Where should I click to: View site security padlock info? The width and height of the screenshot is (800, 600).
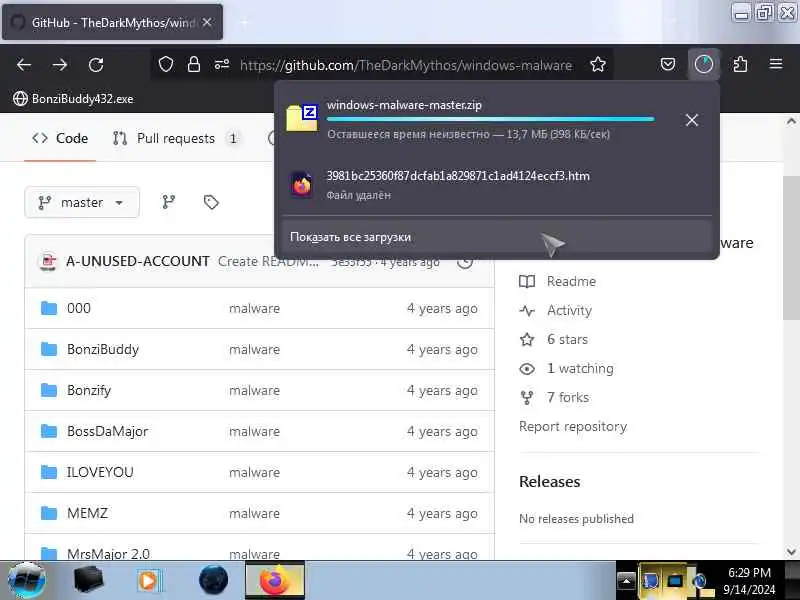point(194,64)
